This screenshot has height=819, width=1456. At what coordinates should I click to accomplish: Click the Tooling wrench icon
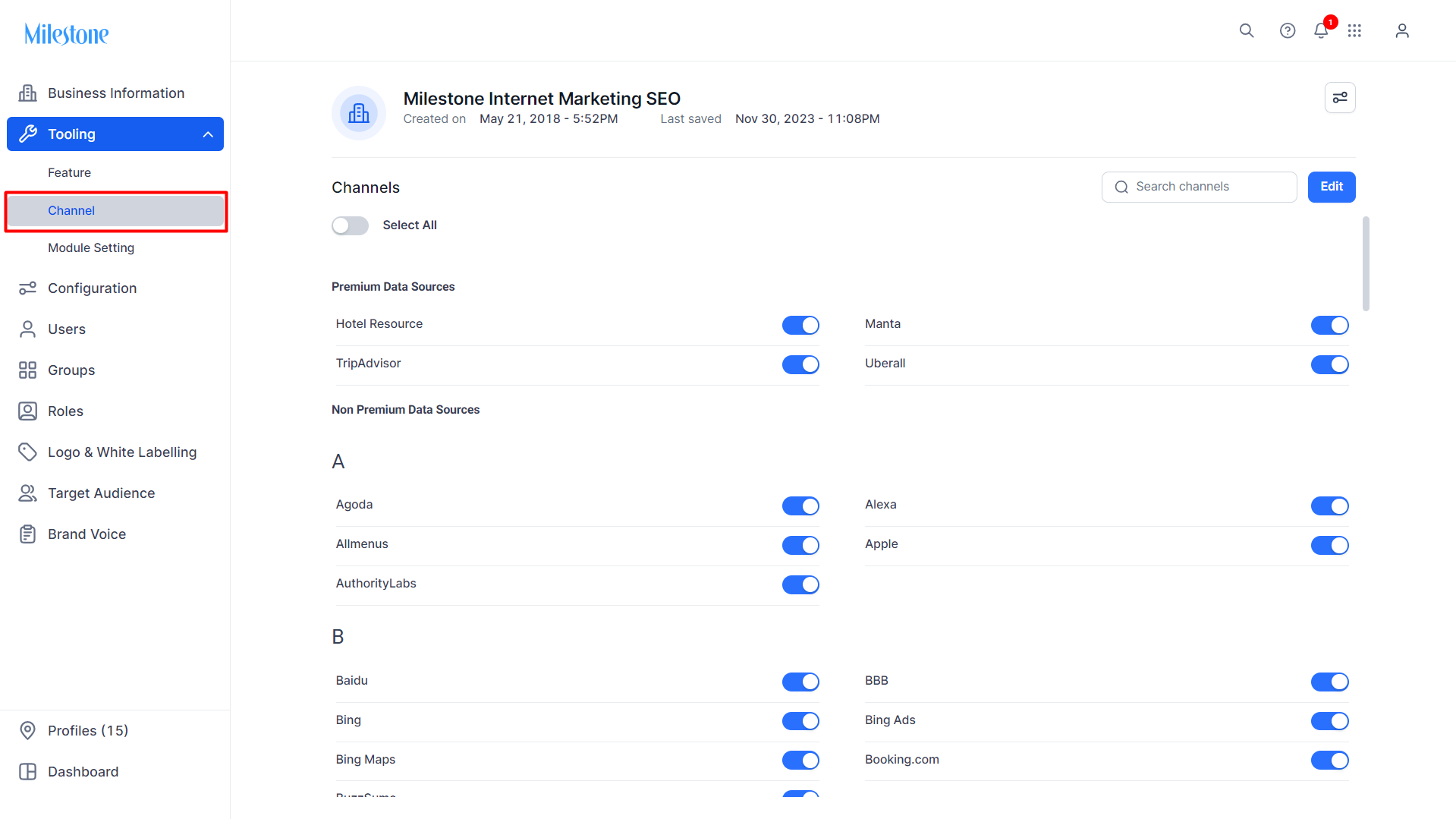pyautogui.click(x=27, y=134)
